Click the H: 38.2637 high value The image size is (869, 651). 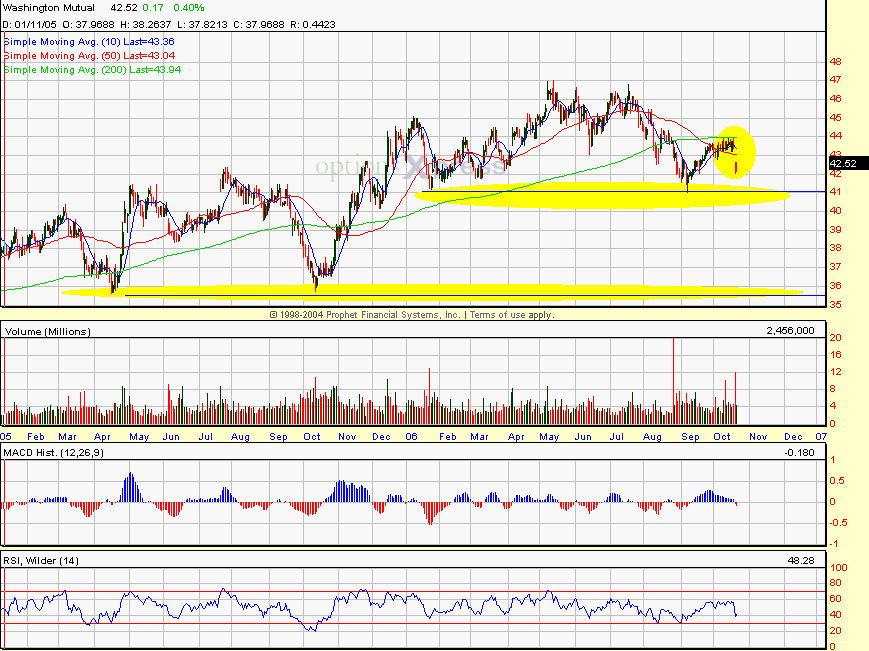(x=146, y=24)
